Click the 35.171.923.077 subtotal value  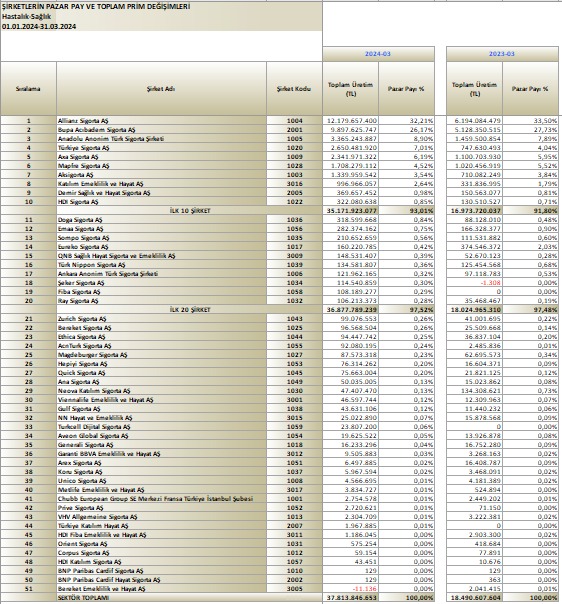coord(351,211)
